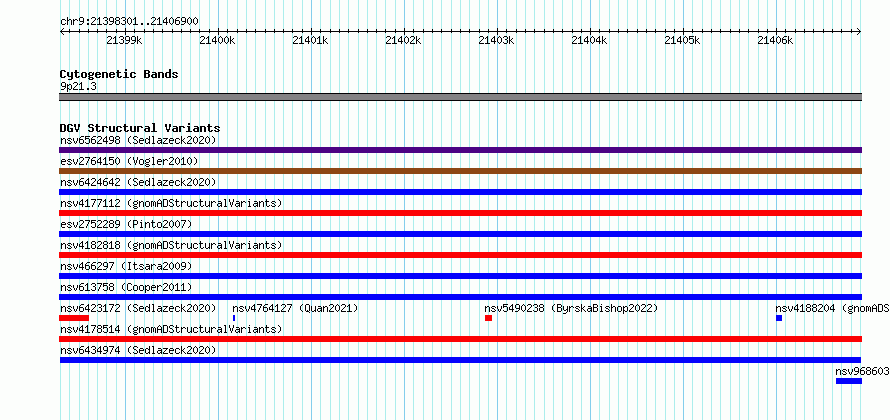Click the tiny blue nsv4764127 marker

pos(234,318)
